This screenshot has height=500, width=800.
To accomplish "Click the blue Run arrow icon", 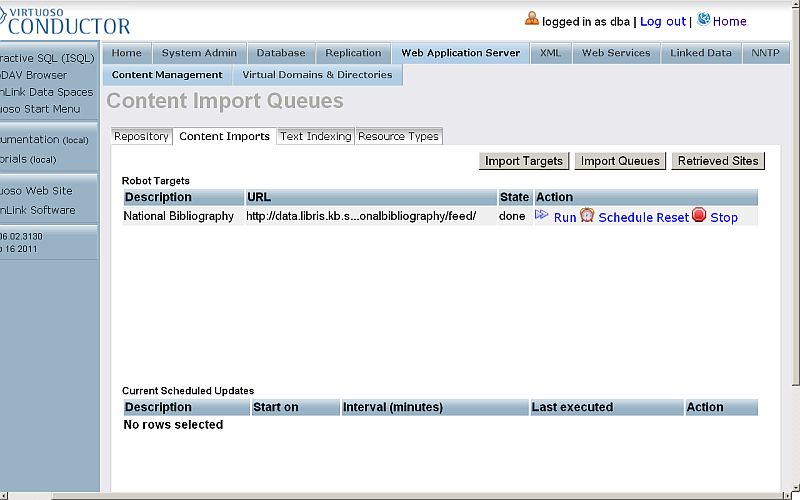I will coord(542,215).
